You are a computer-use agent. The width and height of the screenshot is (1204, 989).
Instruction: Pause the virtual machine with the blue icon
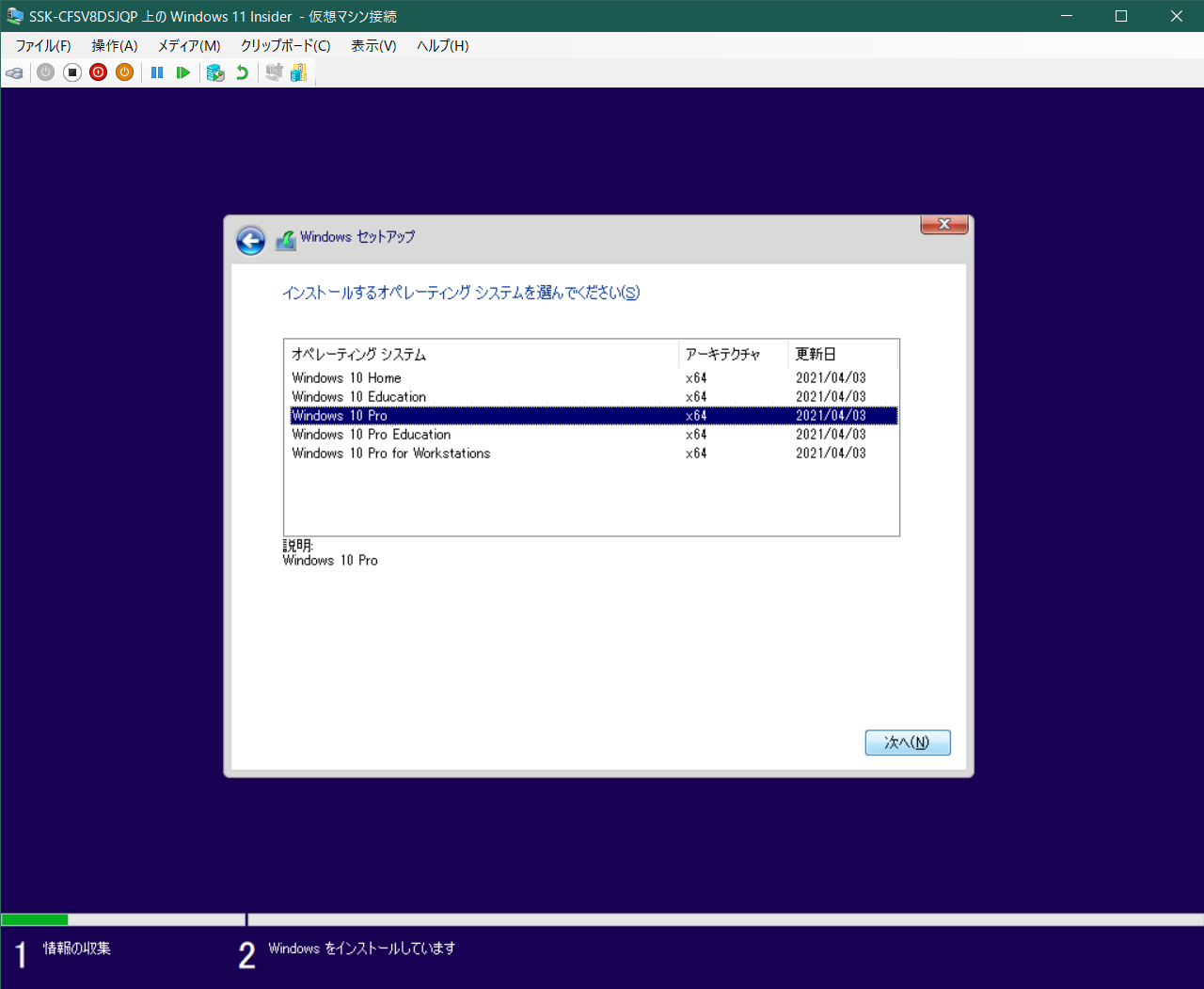point(157,72)
